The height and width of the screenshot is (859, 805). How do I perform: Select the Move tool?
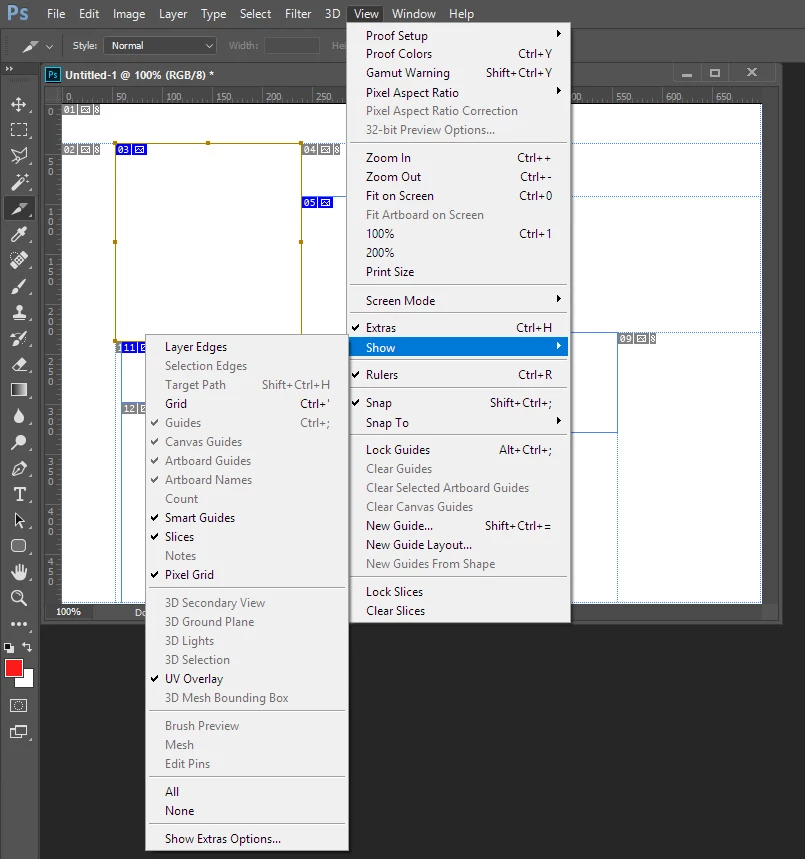point(19,104)
